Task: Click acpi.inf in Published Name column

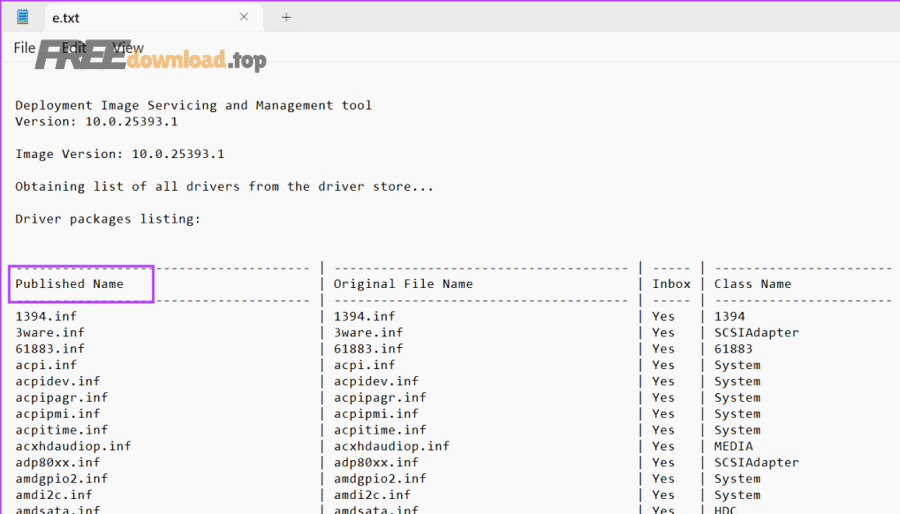Action: [46, 365]
